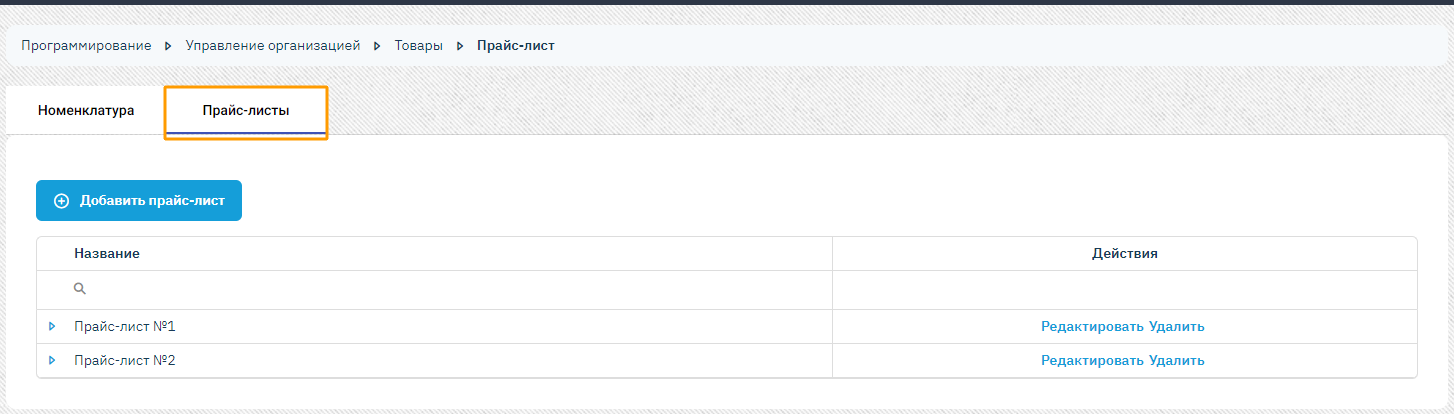Image resolution: width=1454 pixels, height=414 pixels.
Task: Click breadcrumb arrow after Управление организацией
Action: (377, 46)
